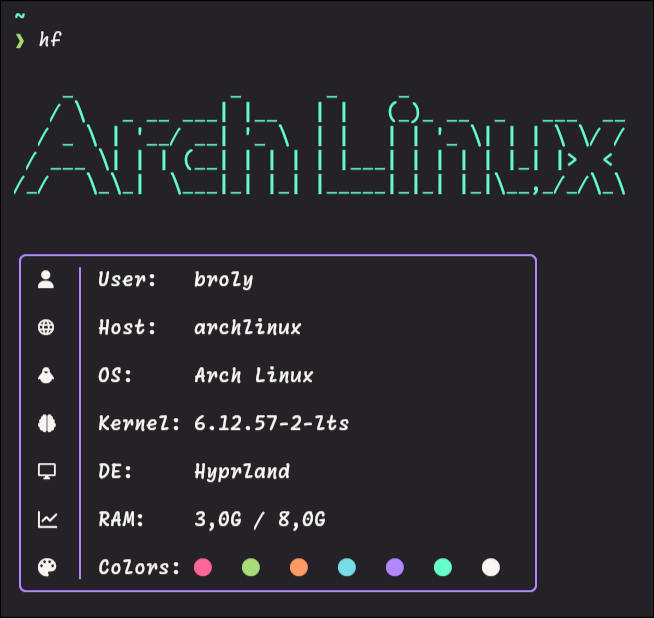The width and height of the screenshot is (654, 618).
Task: Click the typed 'hf' command
Action: (x=49, y=40)
